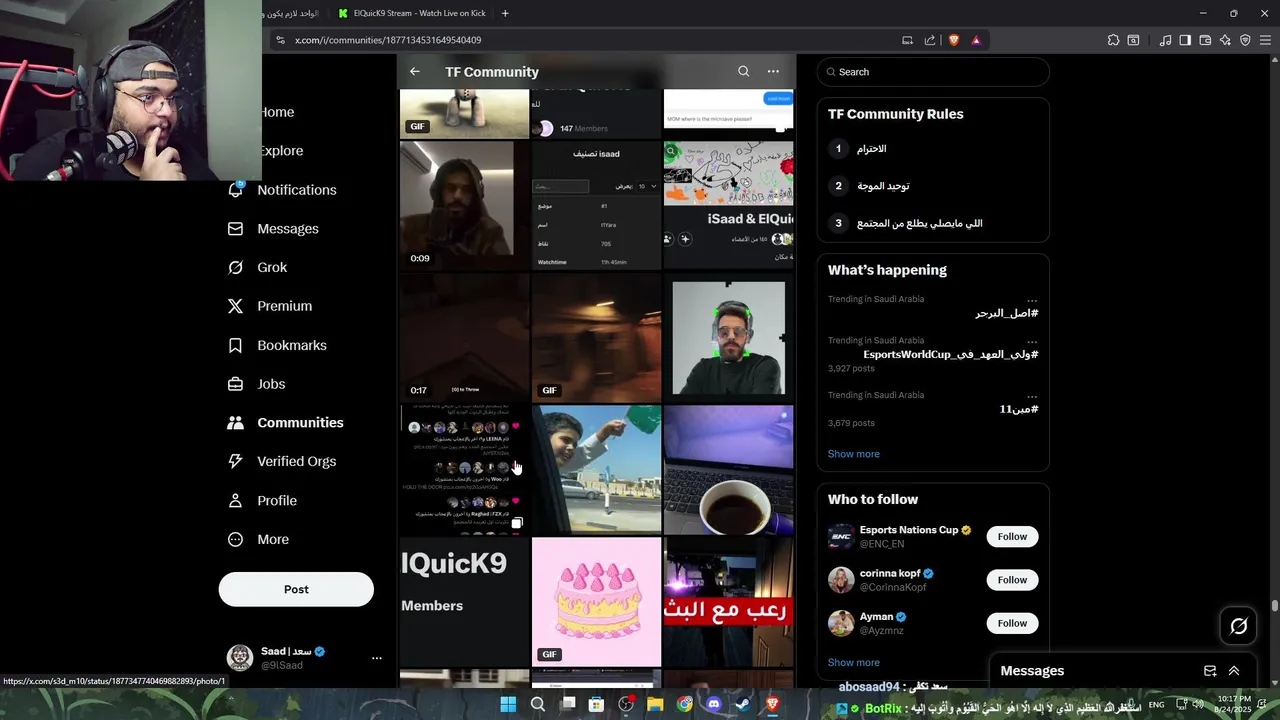
Task: Open the boy waving green flag photo
Action: click(596, 469)
